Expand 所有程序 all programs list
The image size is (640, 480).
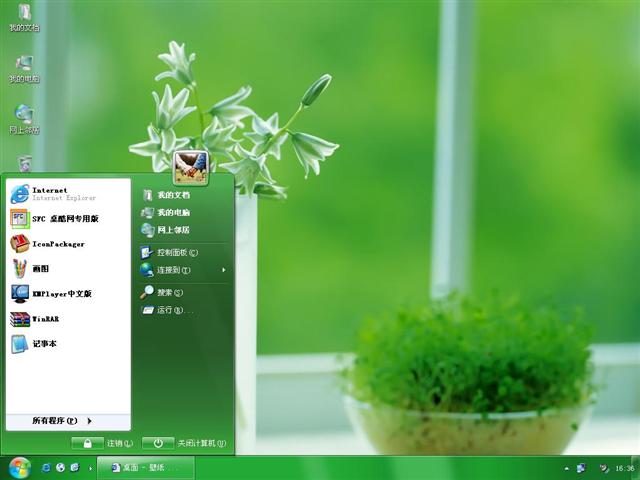(68, 421)
